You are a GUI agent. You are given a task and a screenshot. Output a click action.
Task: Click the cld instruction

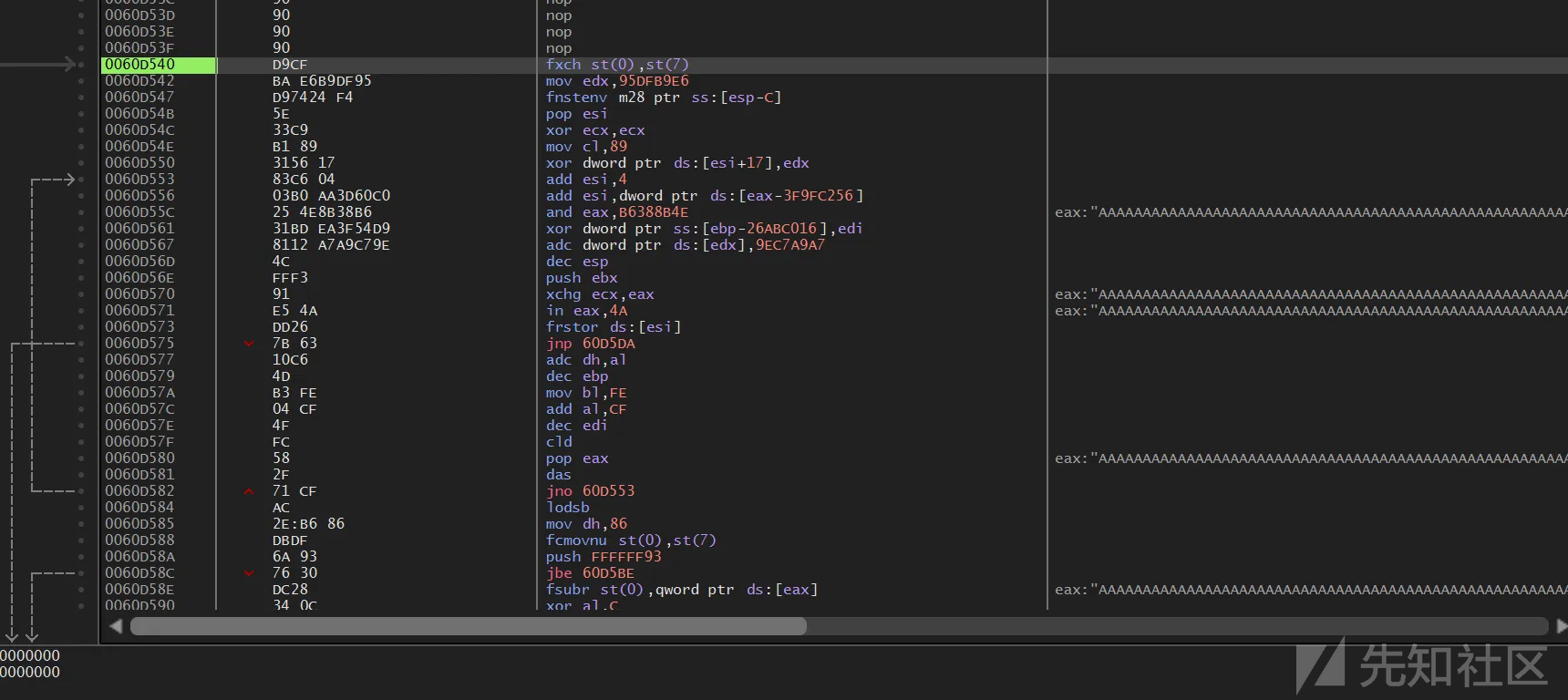click(x=559, y=442)
